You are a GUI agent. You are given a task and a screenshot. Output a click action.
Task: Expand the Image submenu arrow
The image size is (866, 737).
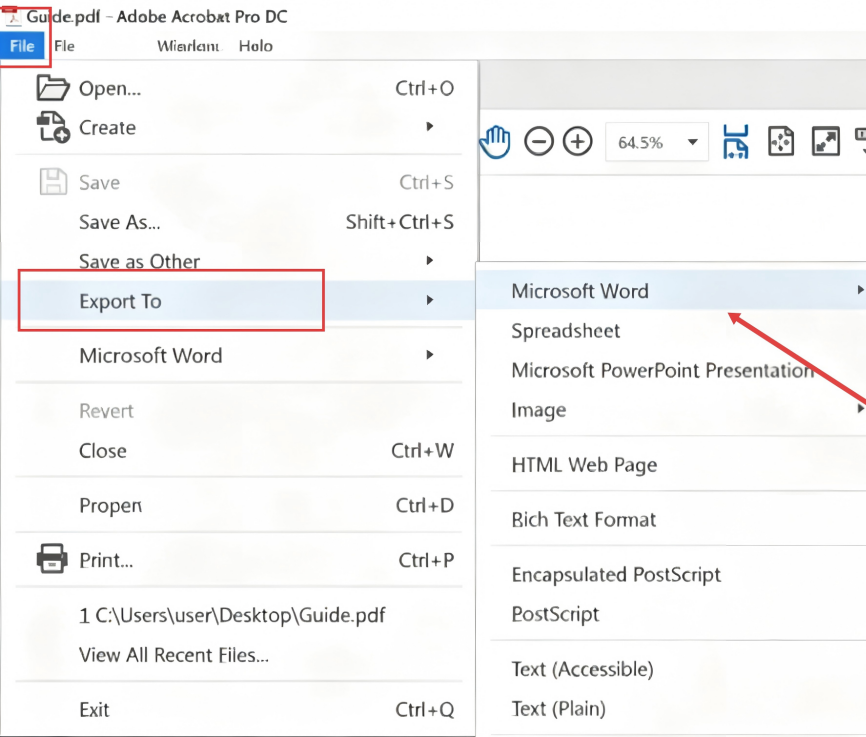(860, 408)
